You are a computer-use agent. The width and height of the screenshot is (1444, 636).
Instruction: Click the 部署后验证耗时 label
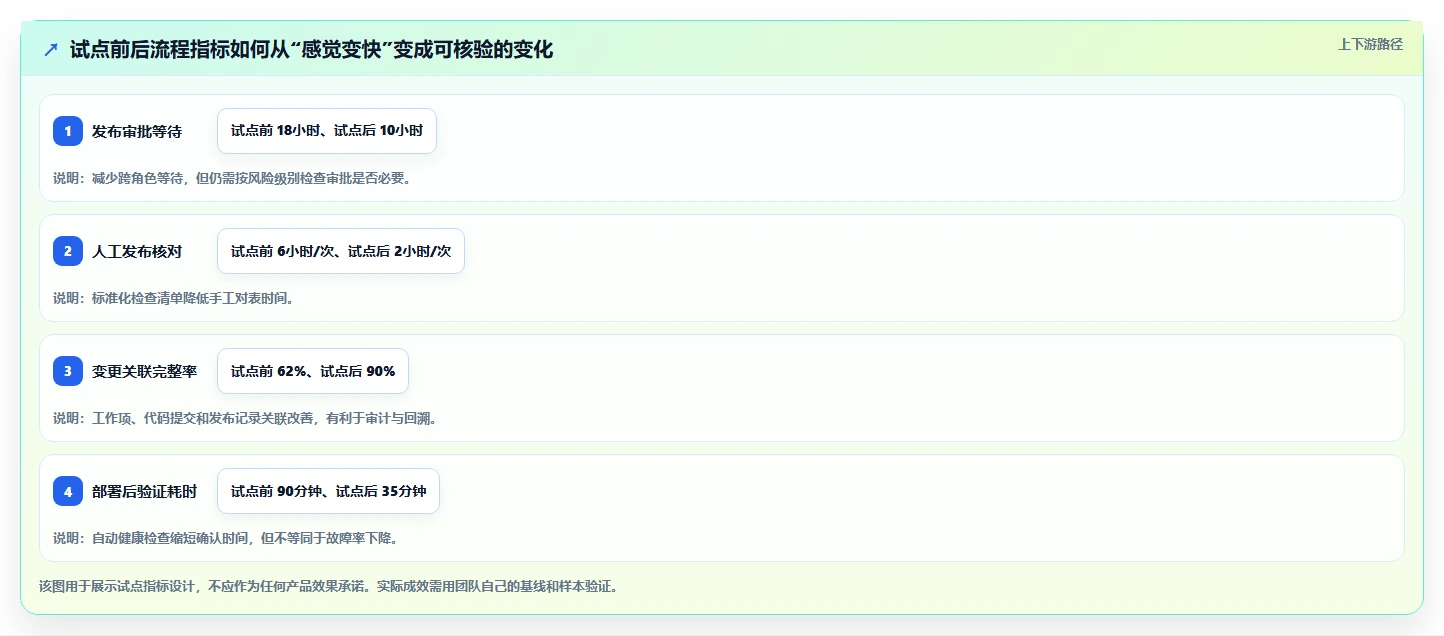coord(144,491)
